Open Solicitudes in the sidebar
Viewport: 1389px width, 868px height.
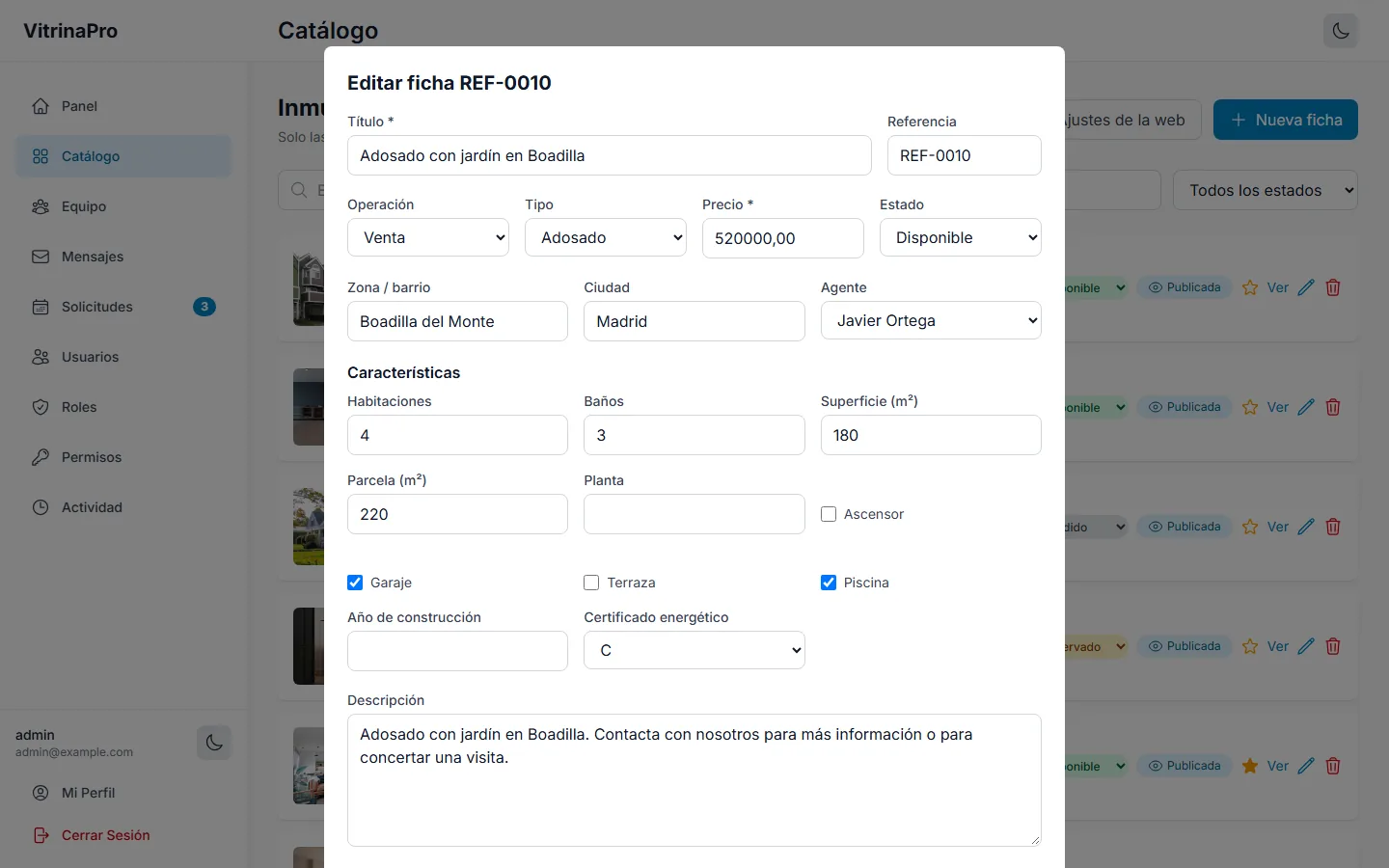coord(123,307)
